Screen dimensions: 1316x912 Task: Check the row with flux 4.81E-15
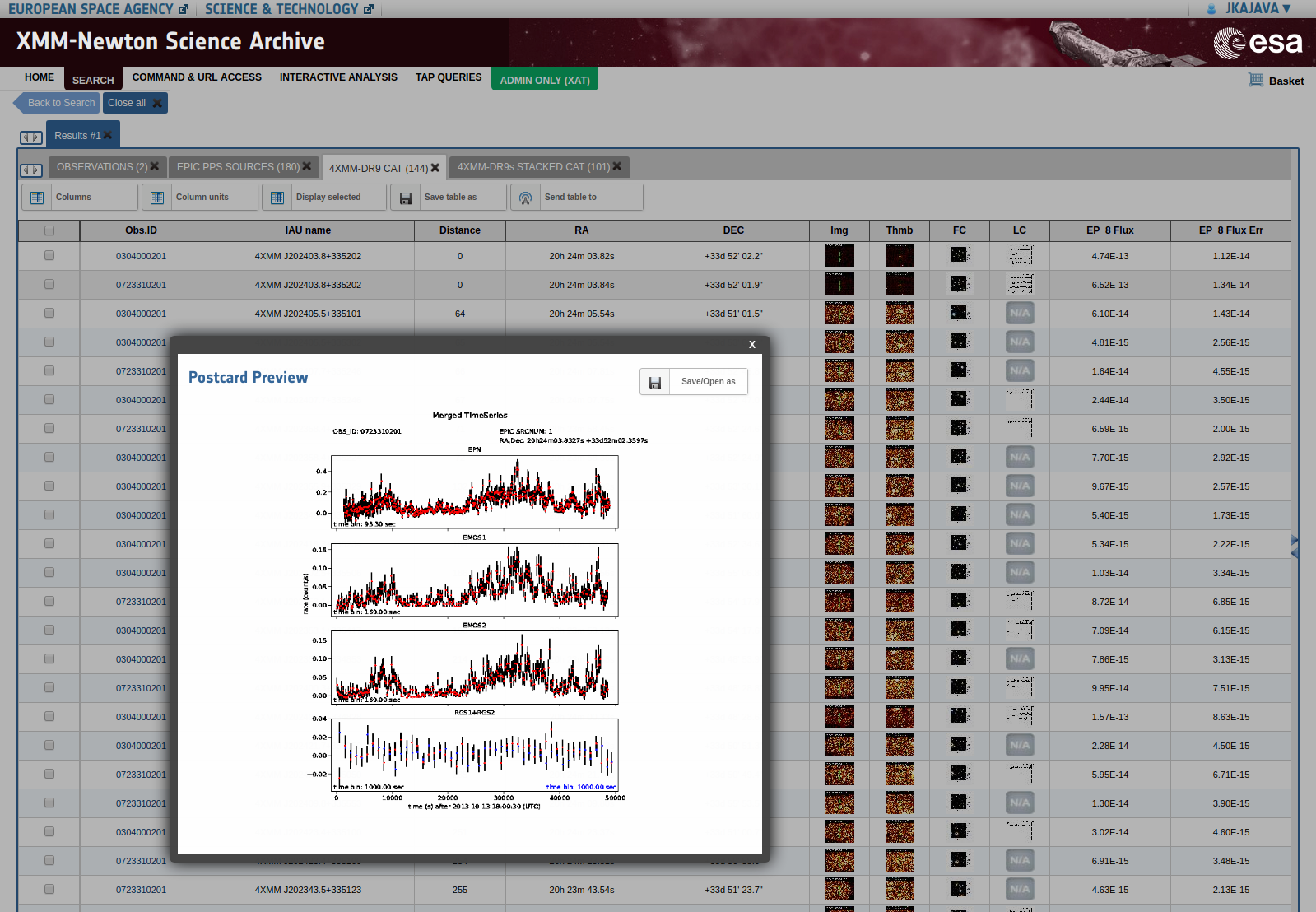(x=49, y=342)
